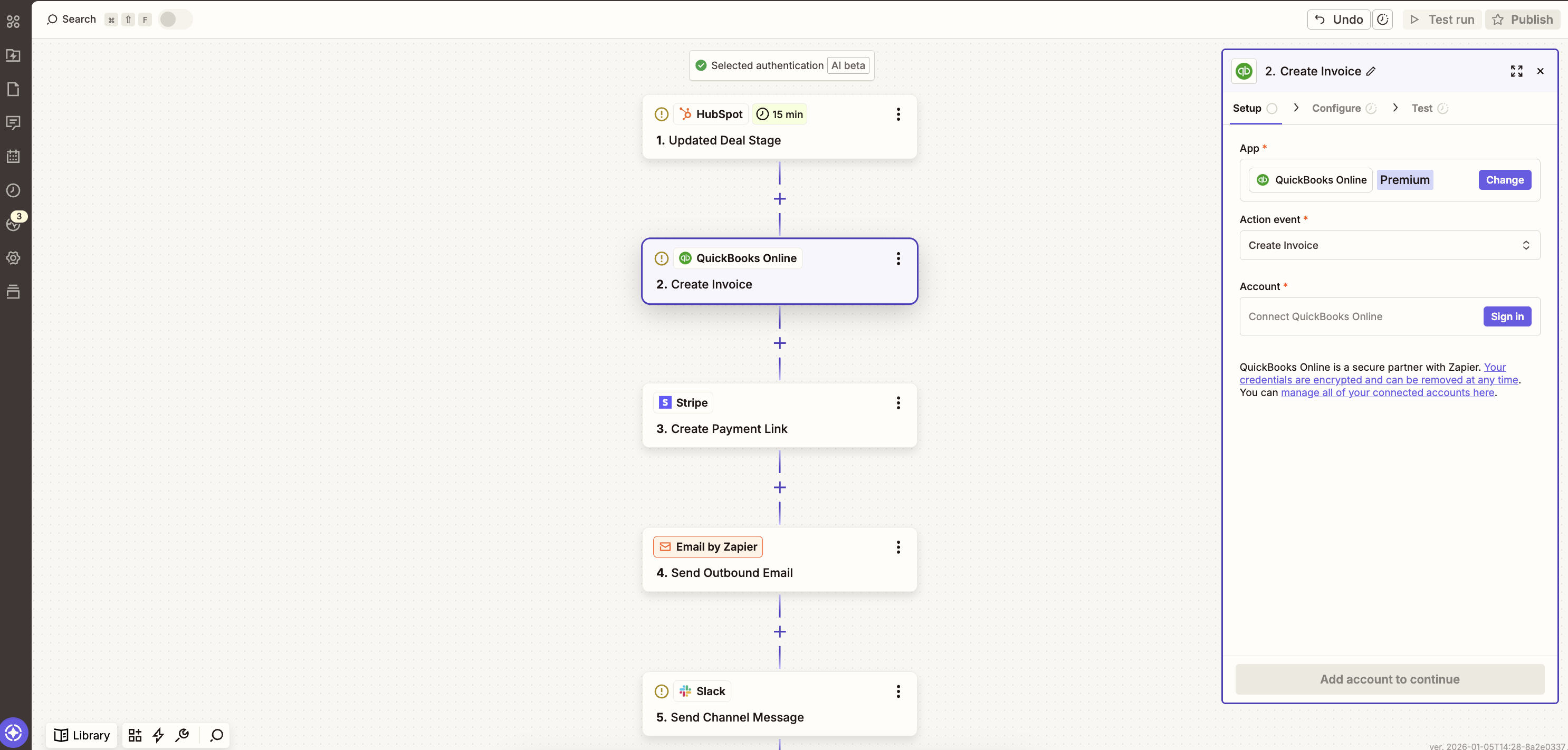Switch to the Configure tab
The width and height of the screenshot is (1568, 750).
[1336, 108]
